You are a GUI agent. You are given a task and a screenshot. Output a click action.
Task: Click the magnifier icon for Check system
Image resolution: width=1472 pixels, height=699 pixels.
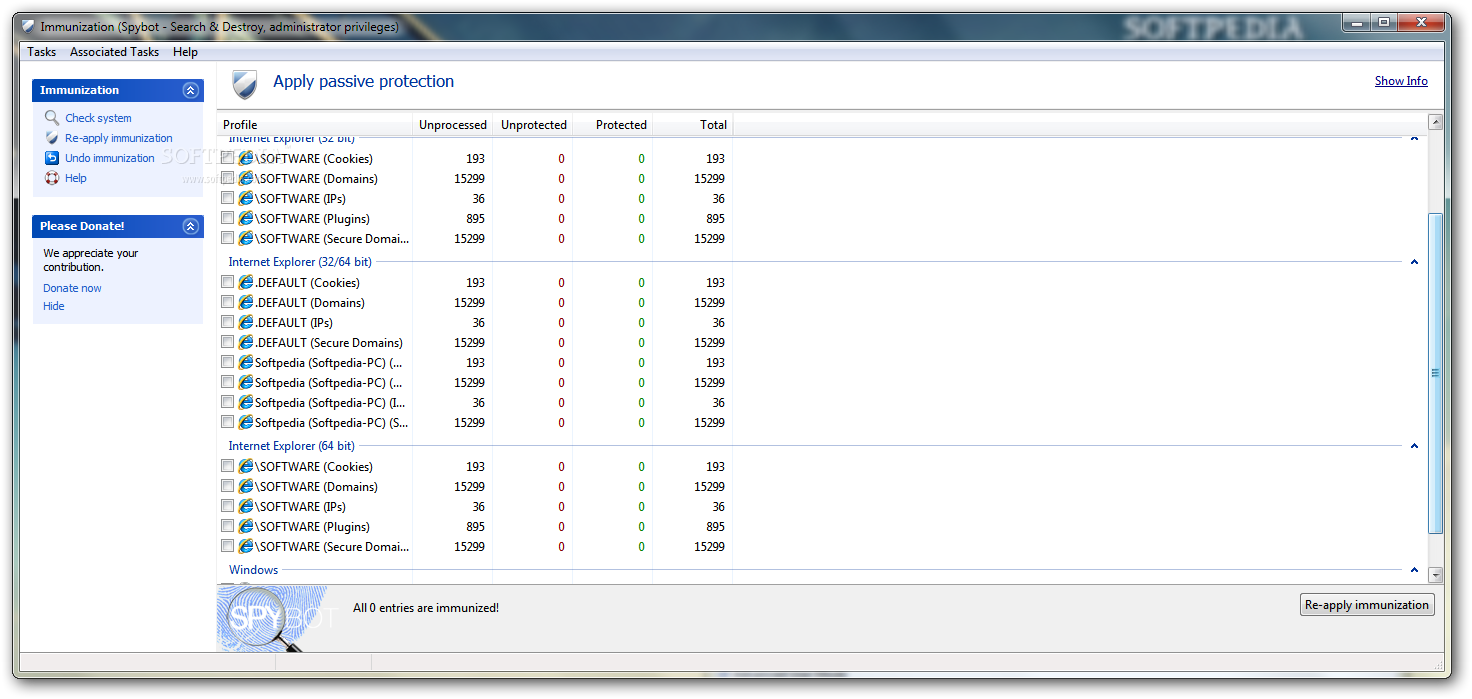click(x=52, y=118)
